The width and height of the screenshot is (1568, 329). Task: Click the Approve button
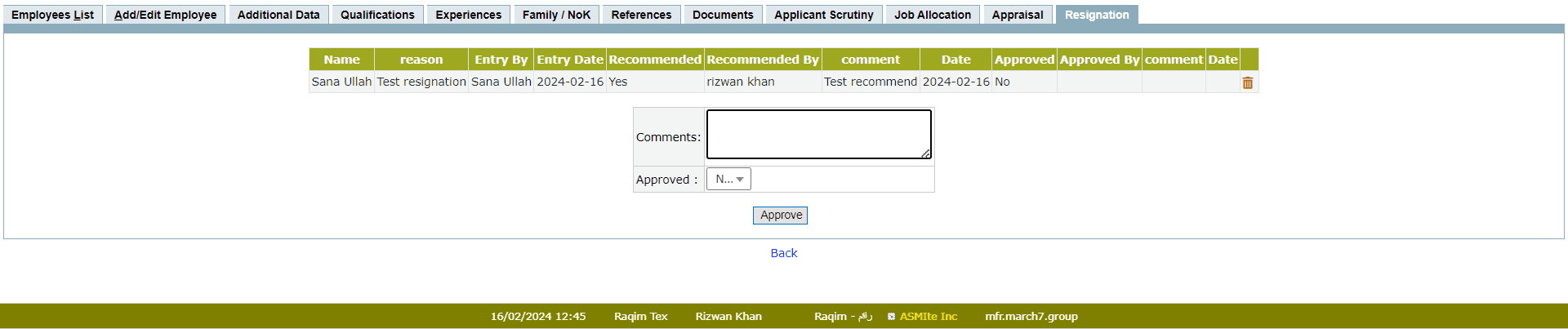tap(780, 215)
